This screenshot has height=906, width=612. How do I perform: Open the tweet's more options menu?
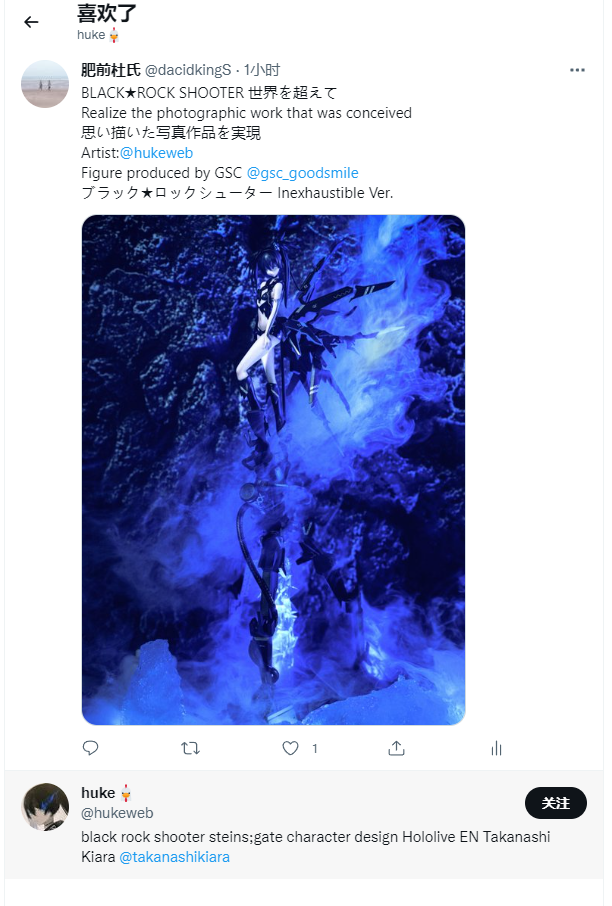577,70
